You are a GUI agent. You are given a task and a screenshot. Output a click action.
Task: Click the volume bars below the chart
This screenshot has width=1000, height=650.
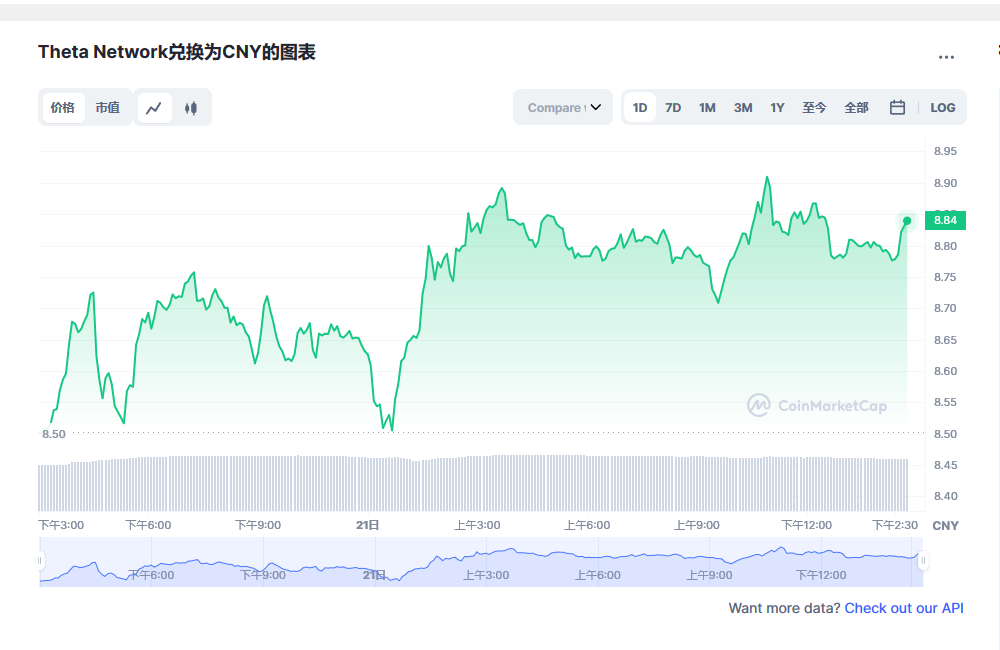click(x=473, y=484)
